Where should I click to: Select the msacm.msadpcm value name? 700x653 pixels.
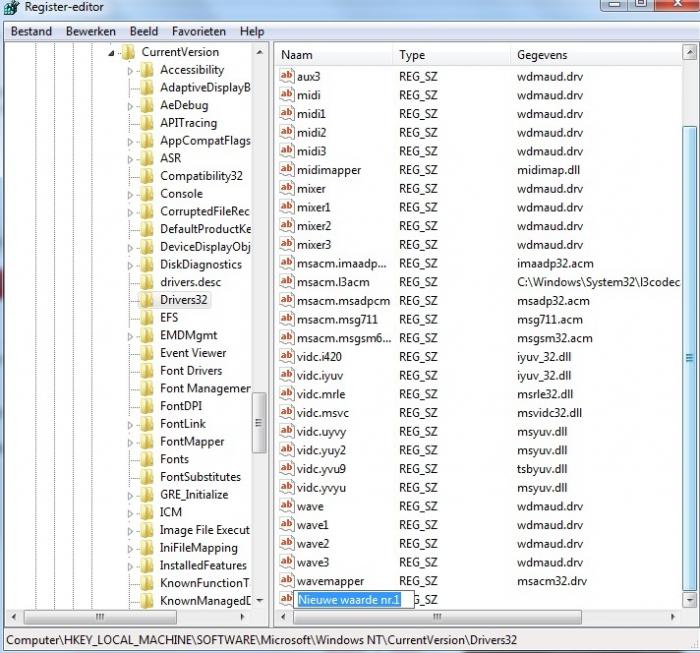[343, 301]
